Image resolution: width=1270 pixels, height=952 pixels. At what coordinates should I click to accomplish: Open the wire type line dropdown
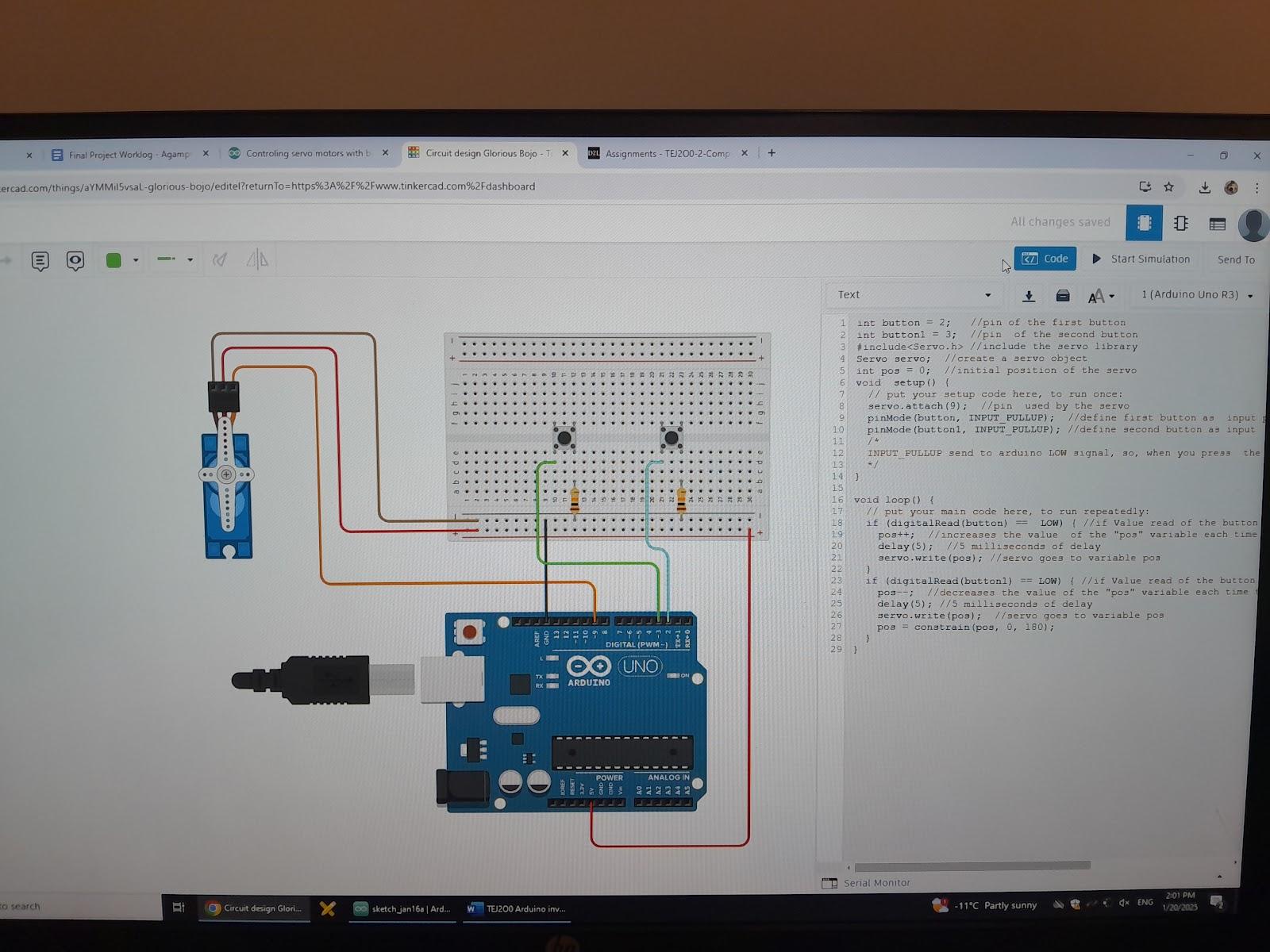tap(175, 259)
